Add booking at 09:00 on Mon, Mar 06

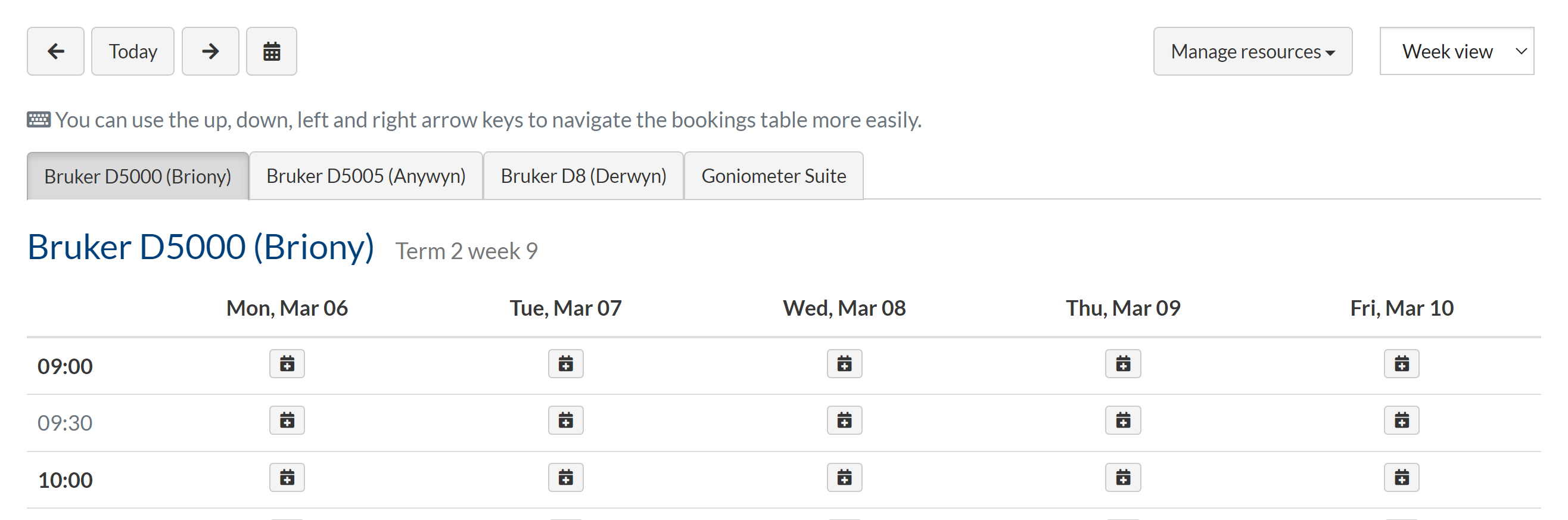click(x=287, y=363)
